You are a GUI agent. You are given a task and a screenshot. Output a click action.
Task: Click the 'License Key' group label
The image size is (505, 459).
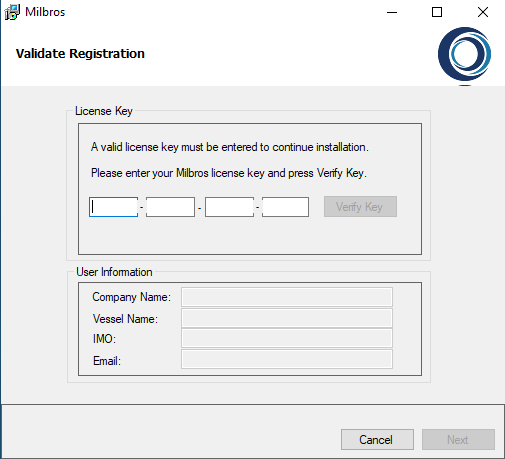tap(104, 111)
